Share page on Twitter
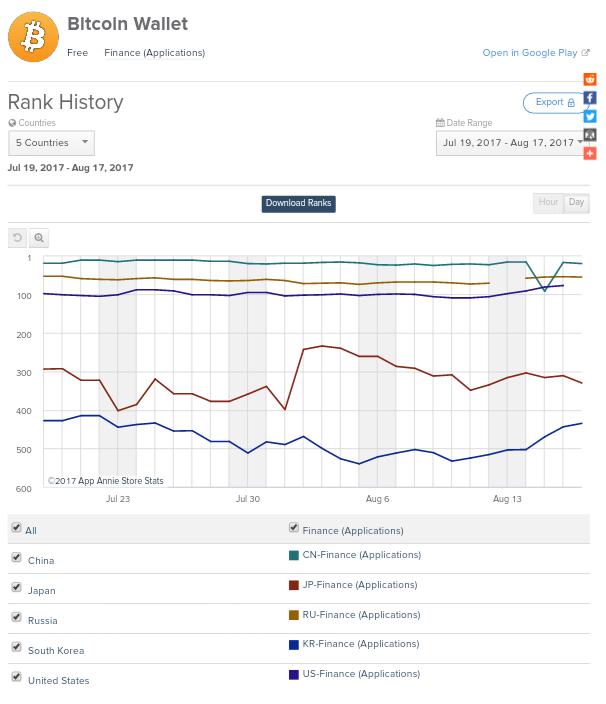The image size is (606, 704). [x=590, y=116]
